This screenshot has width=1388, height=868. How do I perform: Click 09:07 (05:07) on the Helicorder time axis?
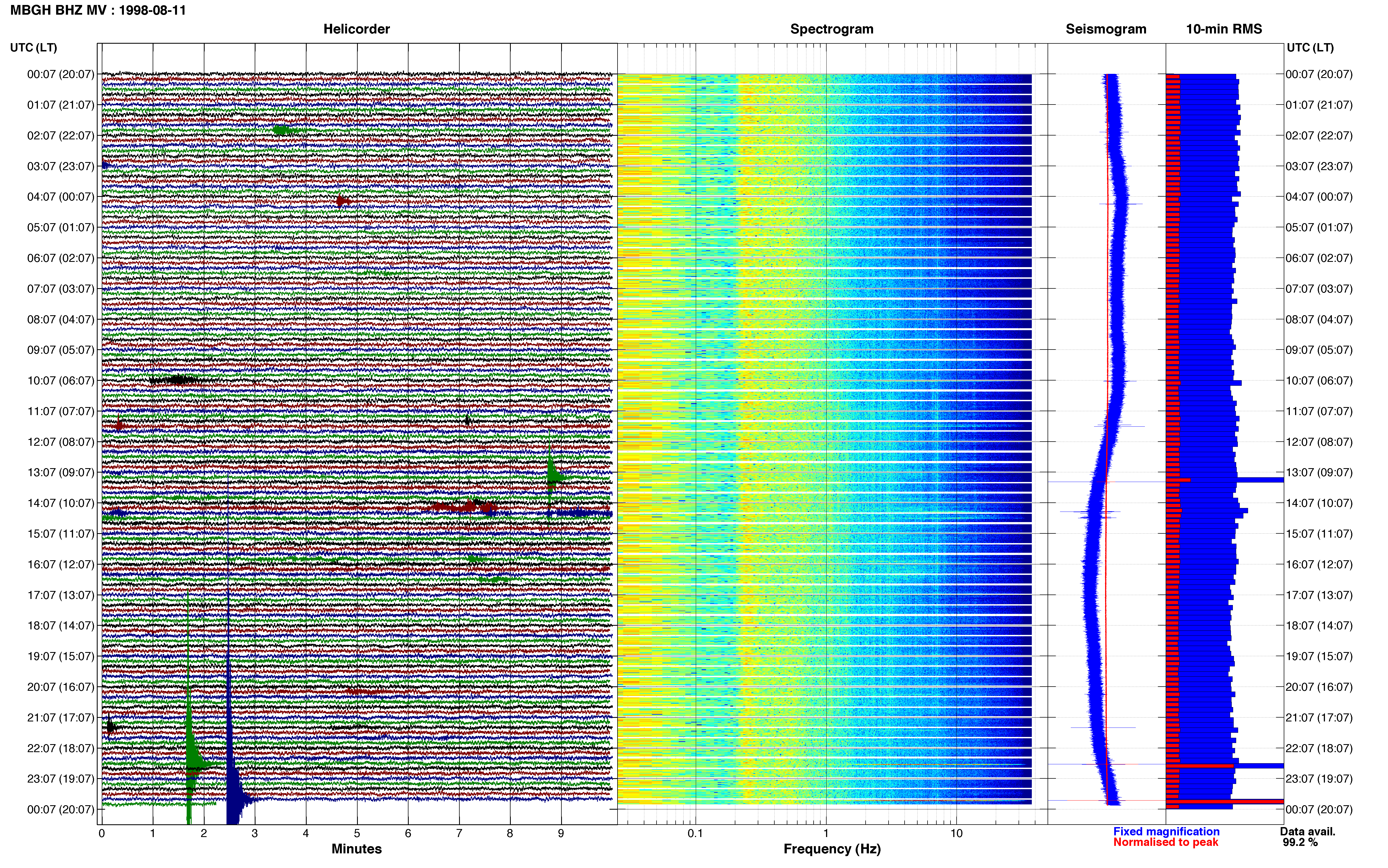61,350
